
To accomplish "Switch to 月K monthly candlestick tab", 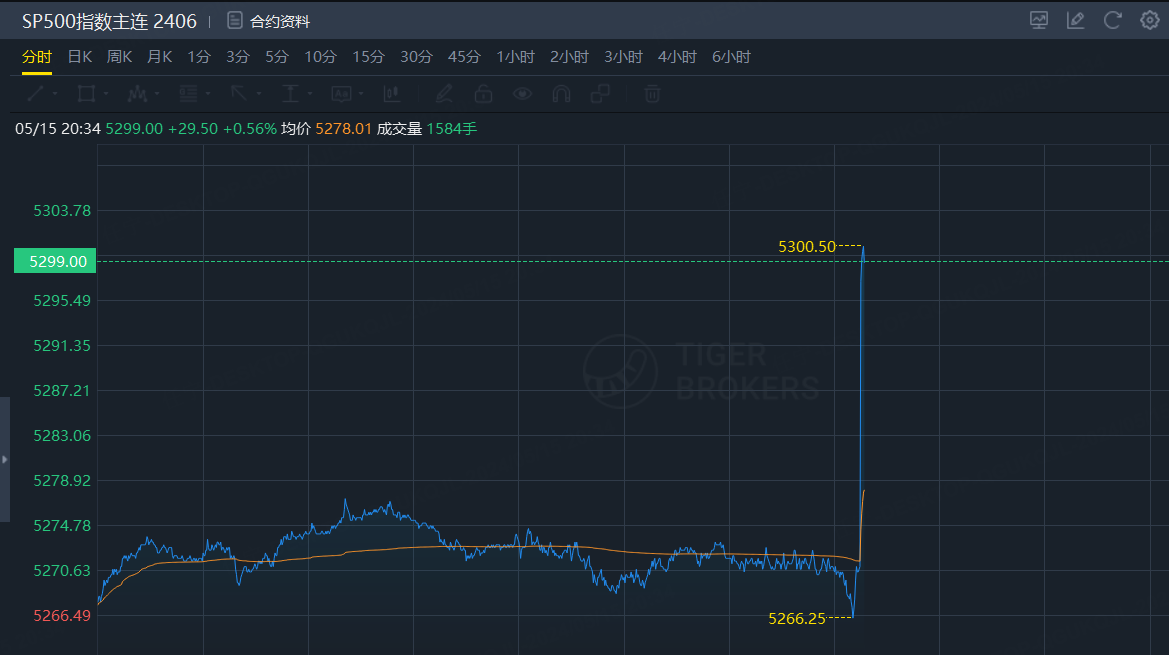I will (x=160, y=57).
